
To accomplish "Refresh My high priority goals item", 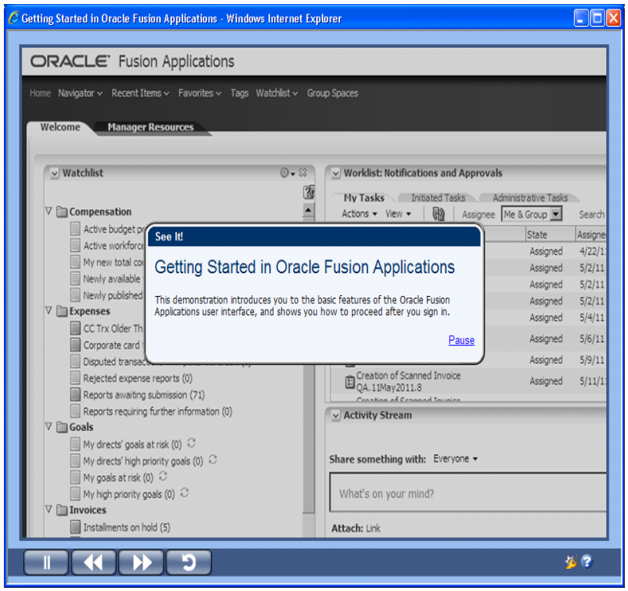I will click(184, 493).
